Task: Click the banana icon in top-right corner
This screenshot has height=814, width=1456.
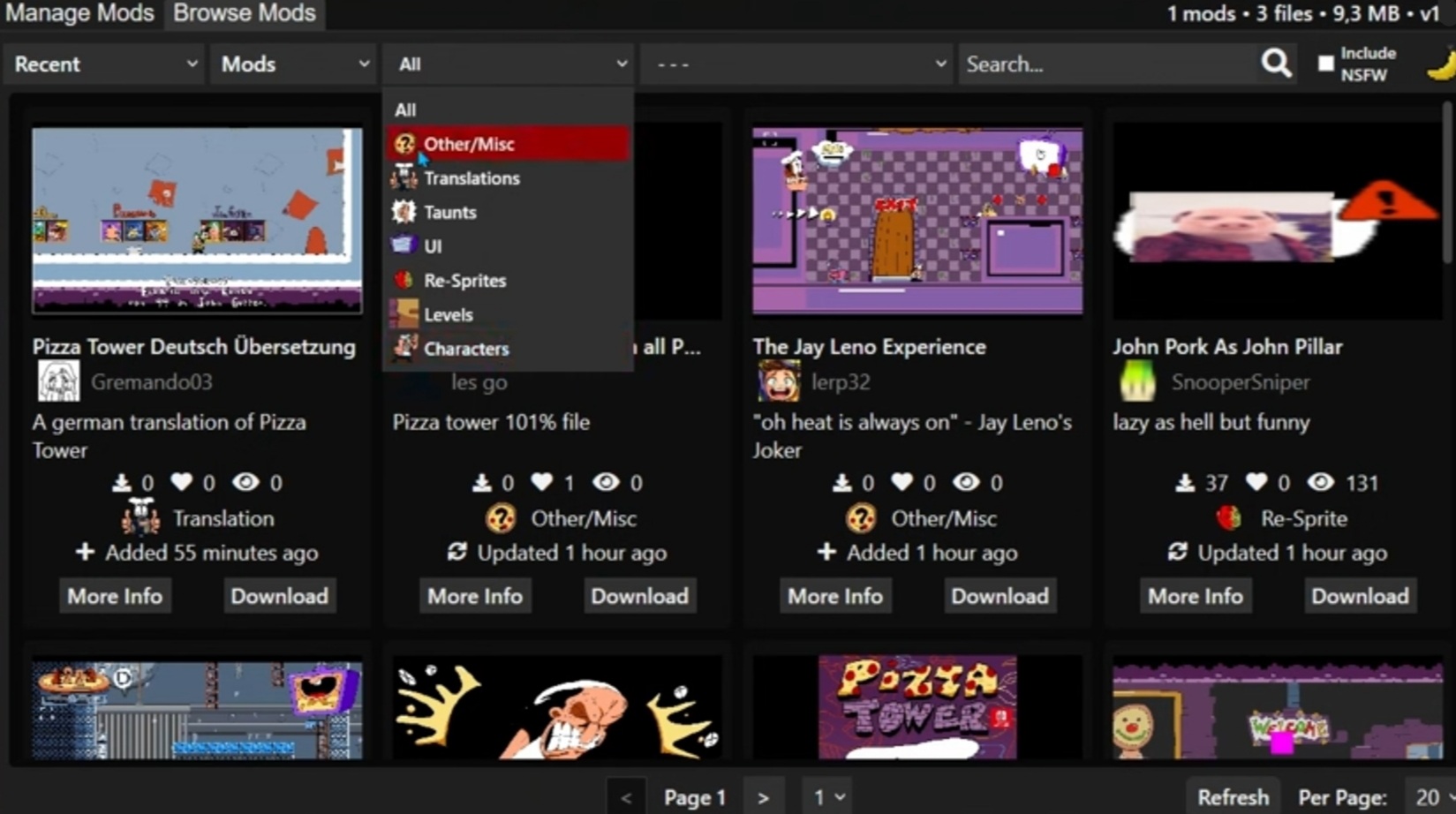Action: tap(1441, 64)
